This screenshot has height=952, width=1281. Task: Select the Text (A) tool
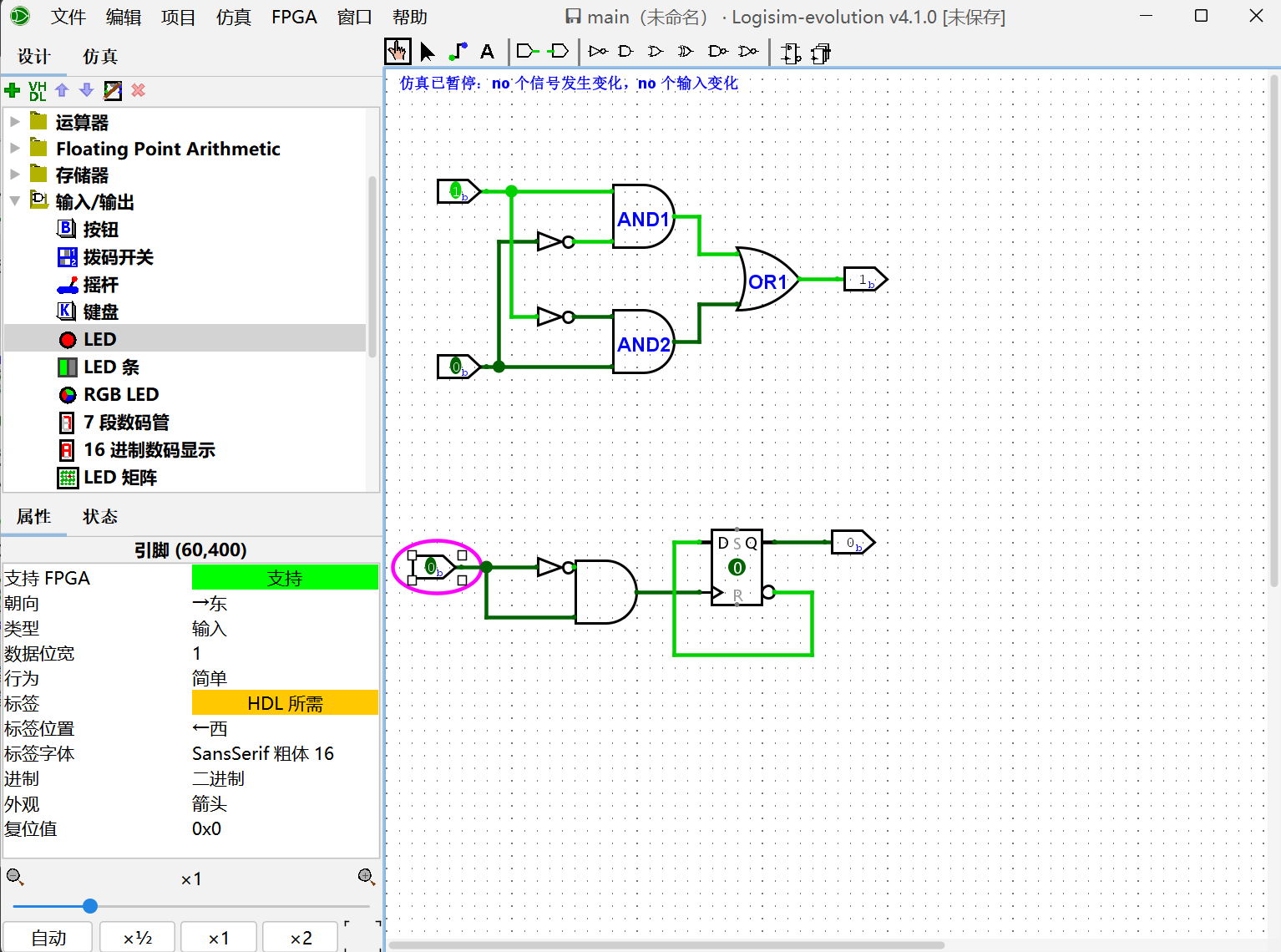488,52
